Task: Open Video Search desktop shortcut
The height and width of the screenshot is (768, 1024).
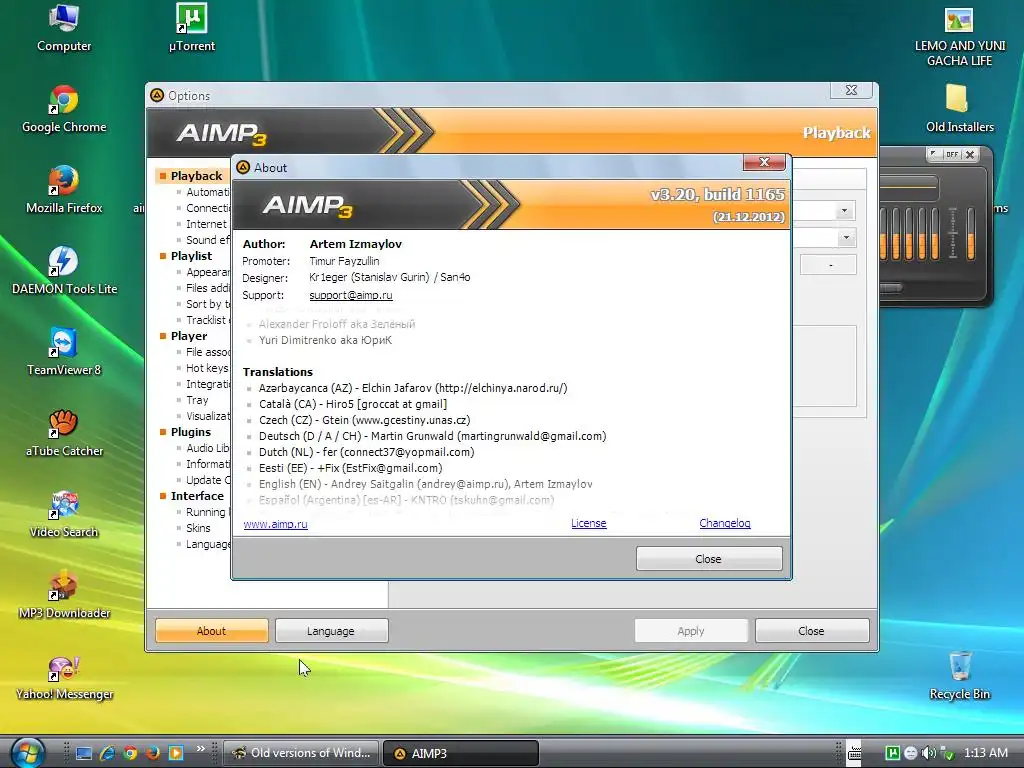Action: (63, 515)
